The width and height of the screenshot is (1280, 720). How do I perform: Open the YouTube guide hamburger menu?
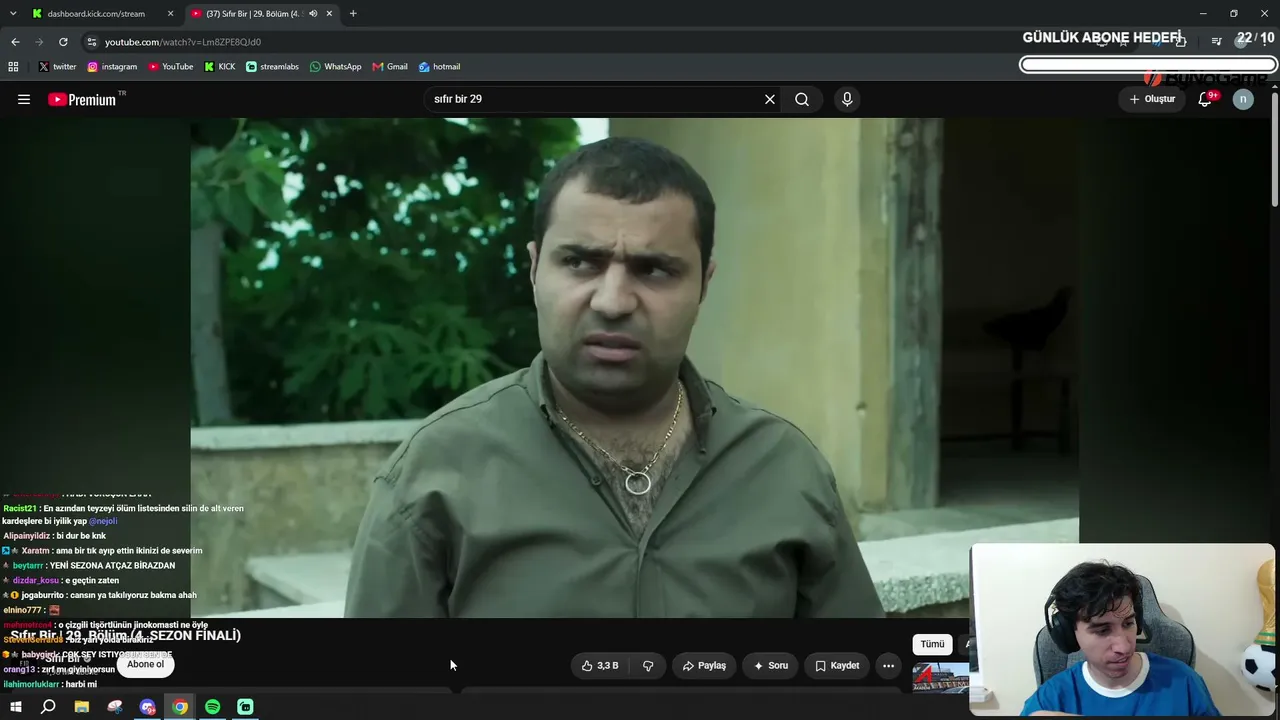(x=24, y=99)
